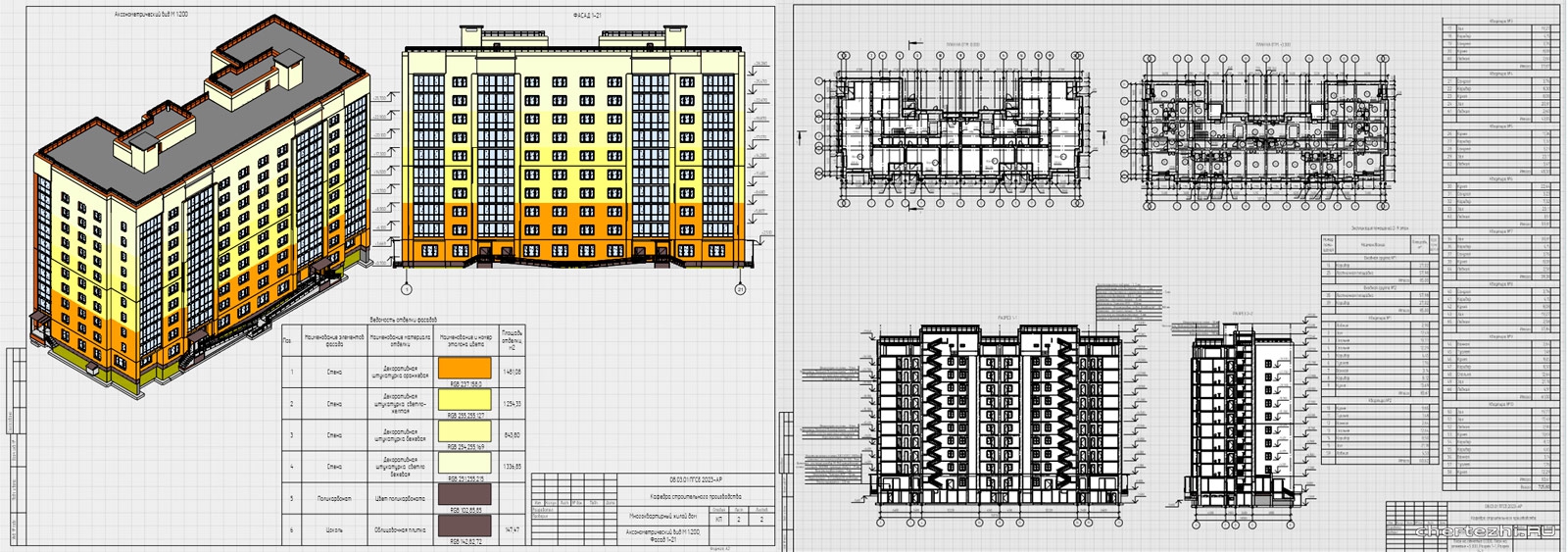Select the left floor plan drawing
The width and height of the screenshot is (1568, 552).
pos(958,127)
